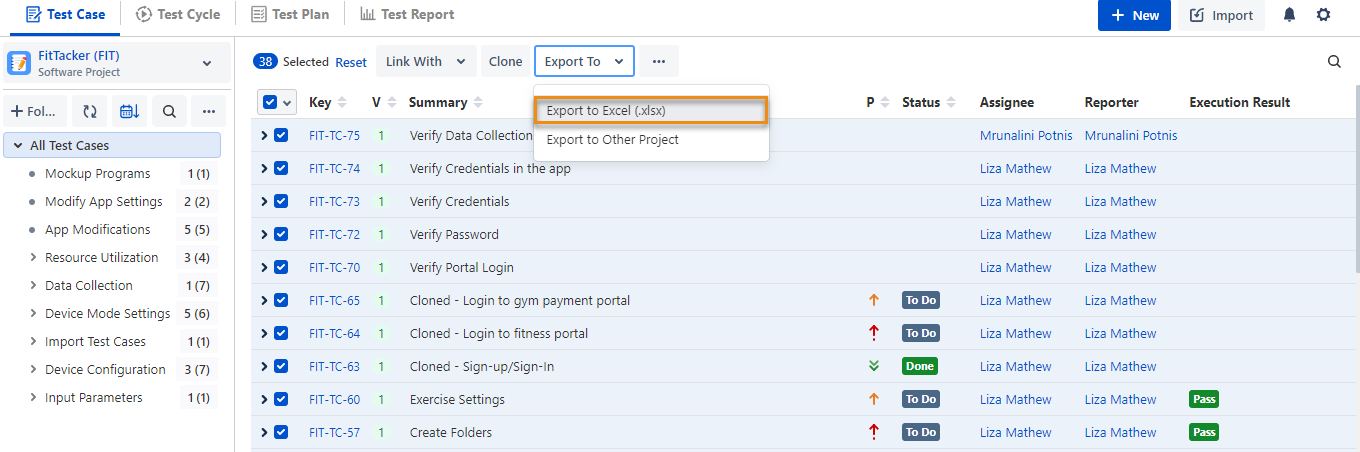
Task: Sort by Key column arrows
Action: coord(342,102)
